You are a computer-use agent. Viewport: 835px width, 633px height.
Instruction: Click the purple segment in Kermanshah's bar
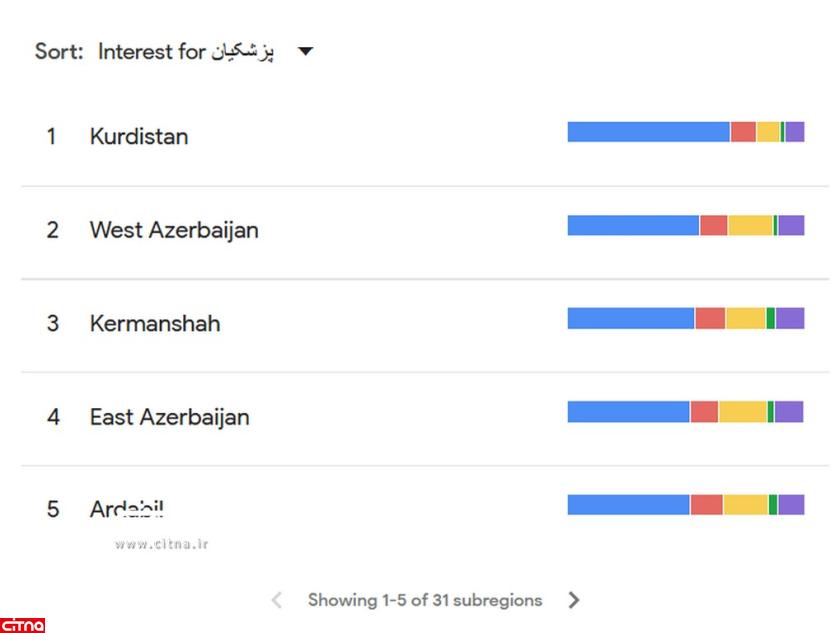tap(790, 318)
